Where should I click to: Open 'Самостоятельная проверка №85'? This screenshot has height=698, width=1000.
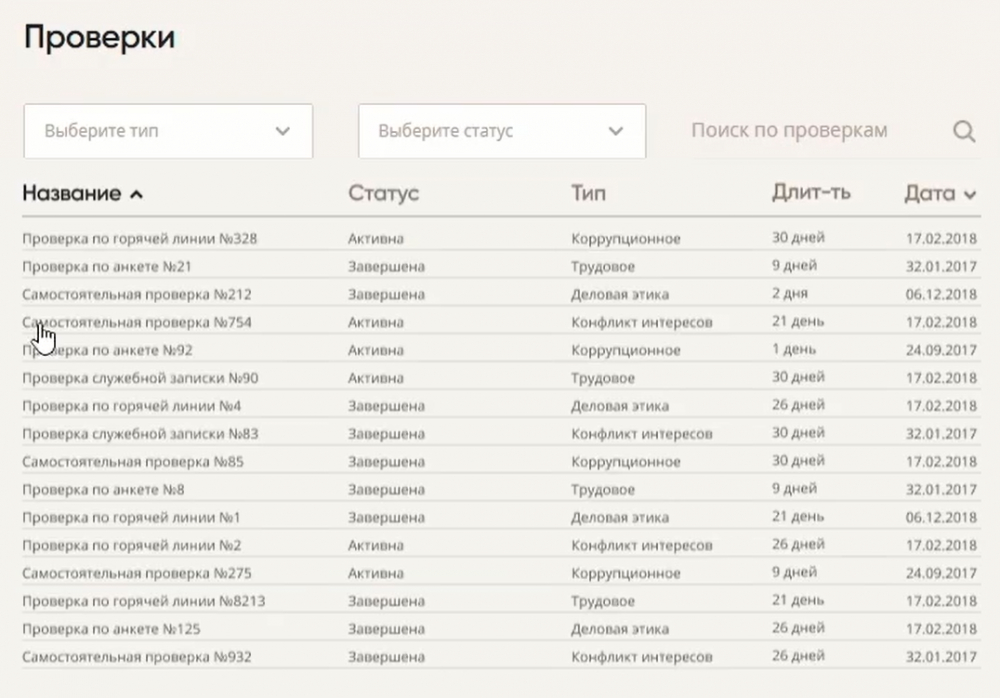[x=133, y=463]
